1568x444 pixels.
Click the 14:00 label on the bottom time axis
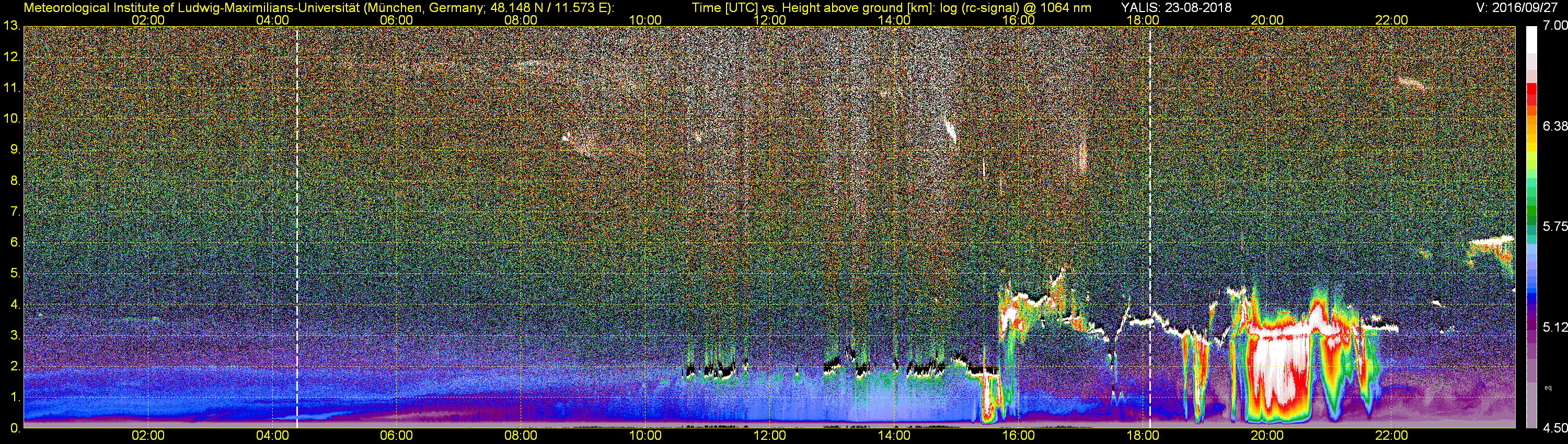point(894,436)
